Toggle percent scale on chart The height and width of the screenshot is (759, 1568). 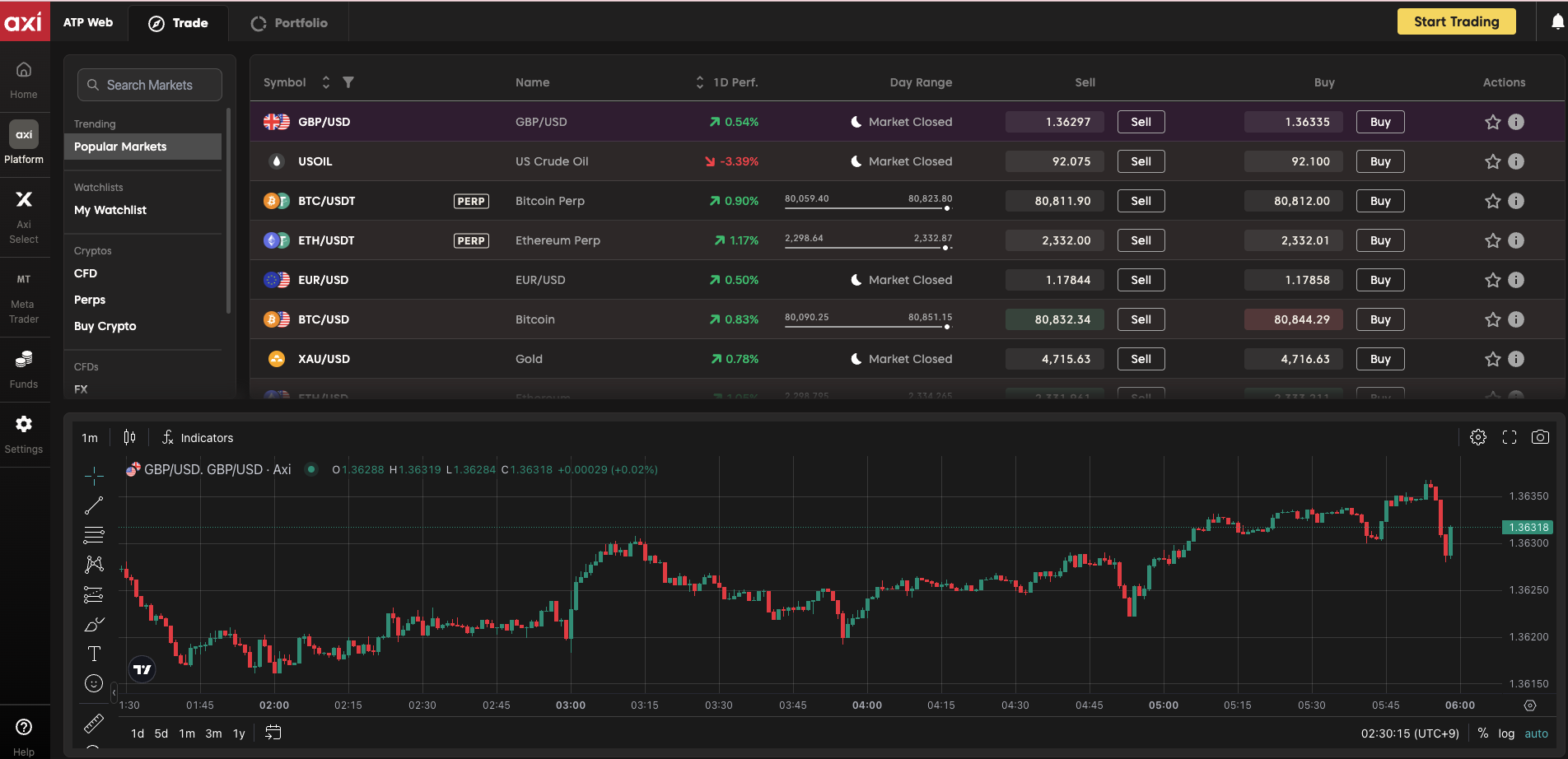pyautogui.click(x=1482, y=733)
